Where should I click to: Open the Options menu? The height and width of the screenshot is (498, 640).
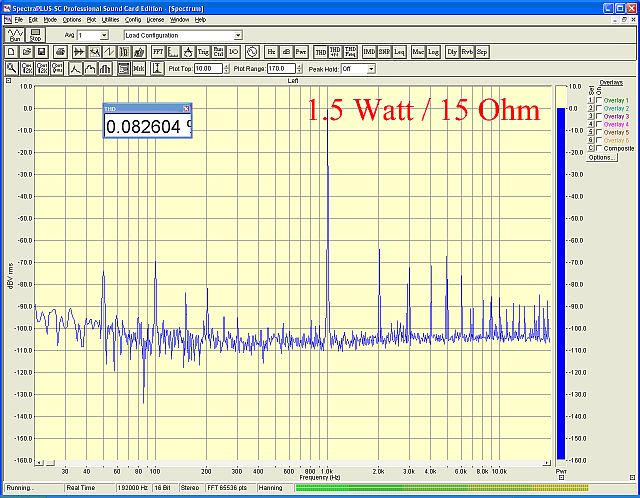click(x=72, y=20)
